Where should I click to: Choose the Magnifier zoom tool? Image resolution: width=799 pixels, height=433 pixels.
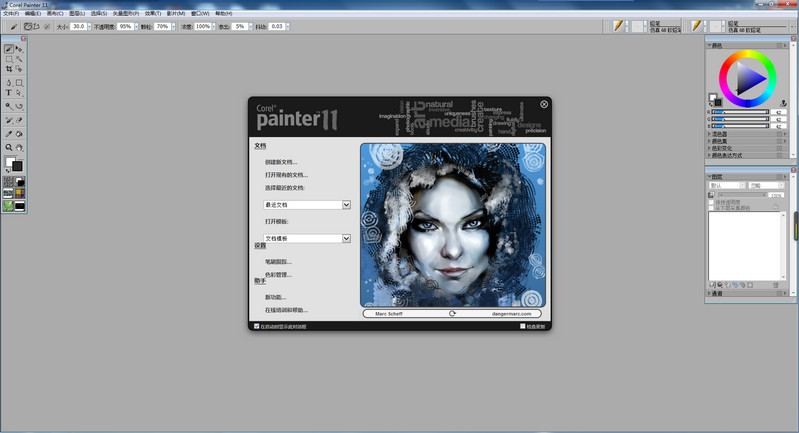point(9,147)
